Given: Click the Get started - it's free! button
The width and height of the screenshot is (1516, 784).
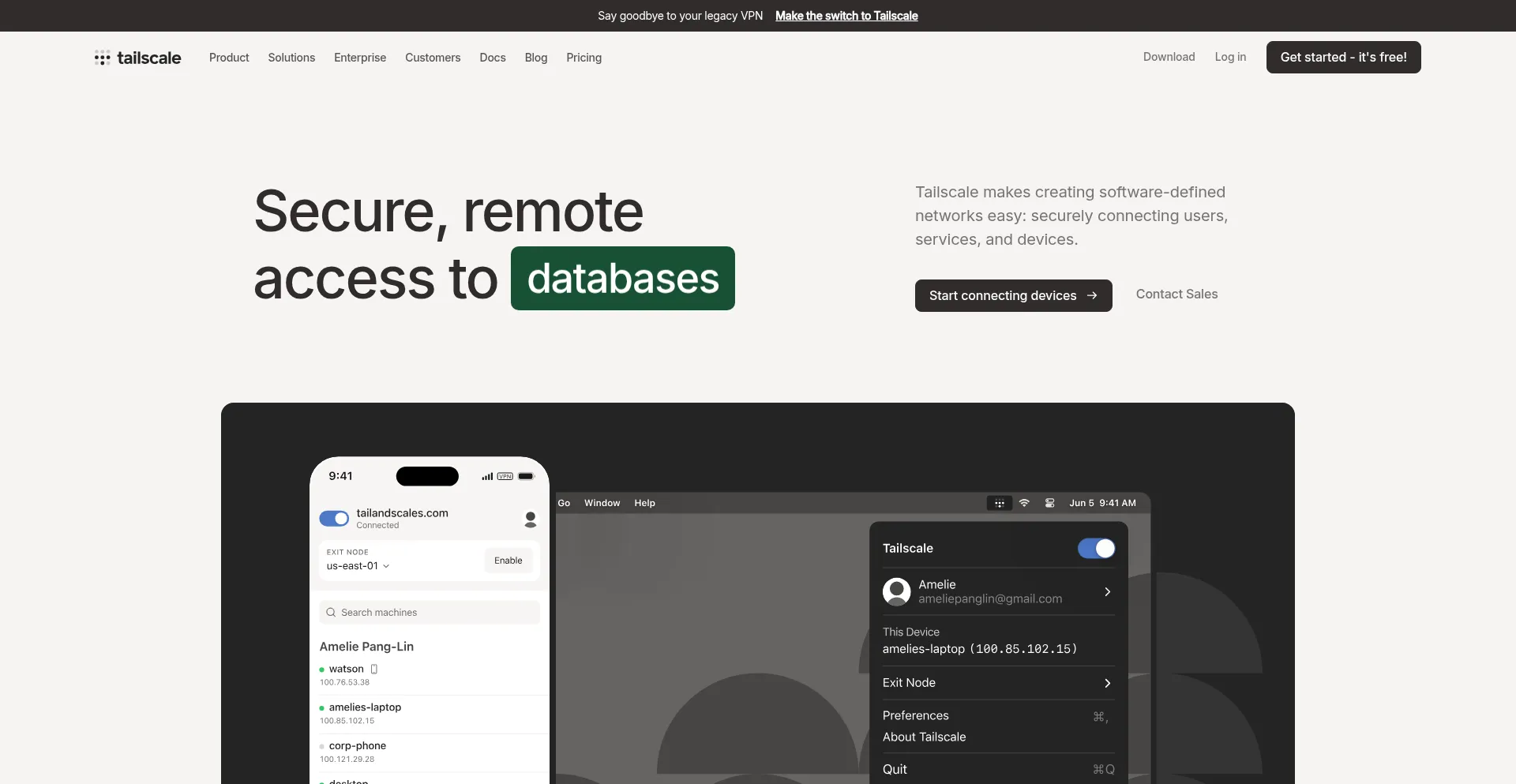Looking at the screenshot, I should (x=1343, y=57).
